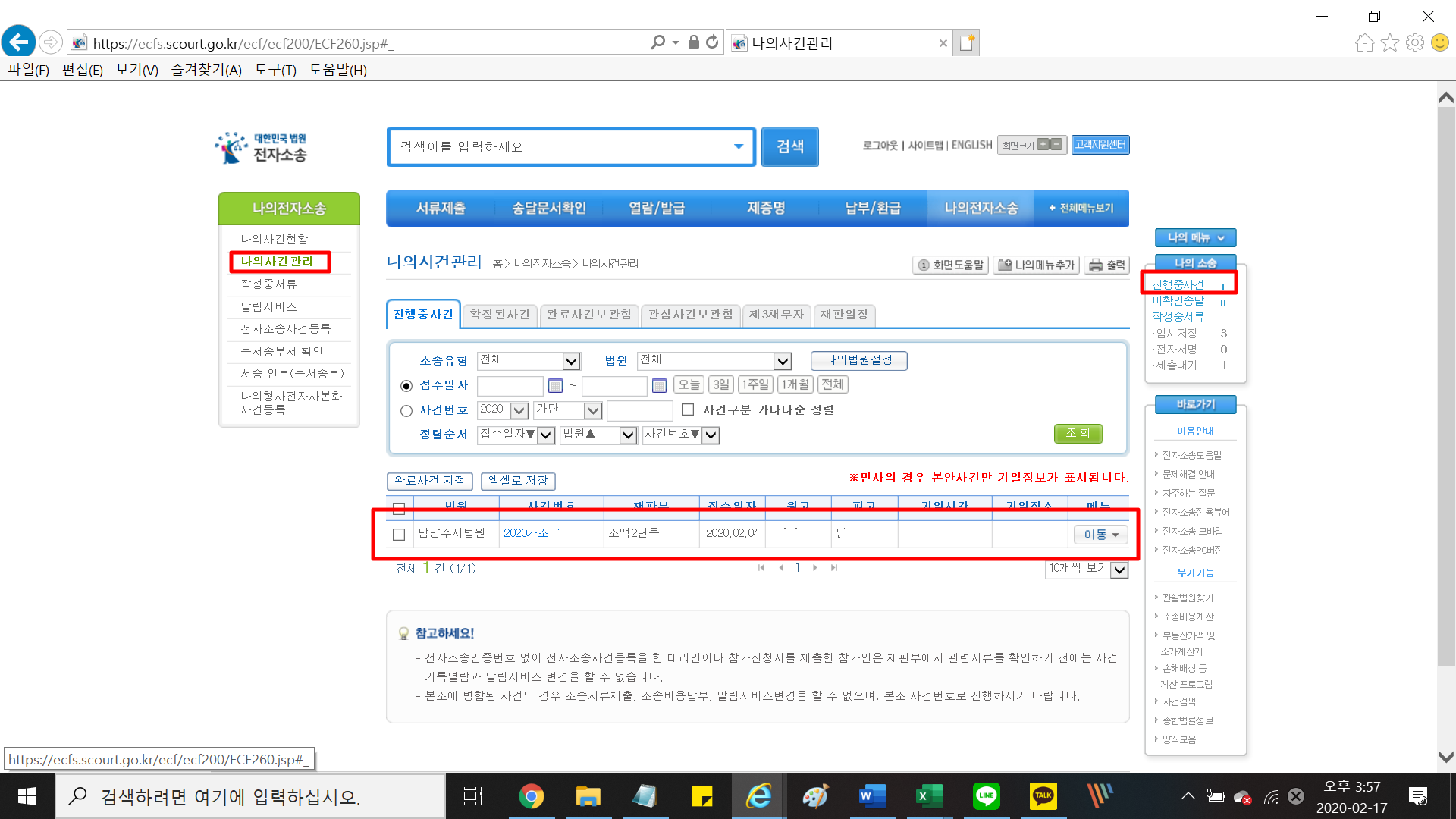Viewport: 1456px width, 819px height.
Task: Open the 이동 dropdown in case row
Action: 1101,535
